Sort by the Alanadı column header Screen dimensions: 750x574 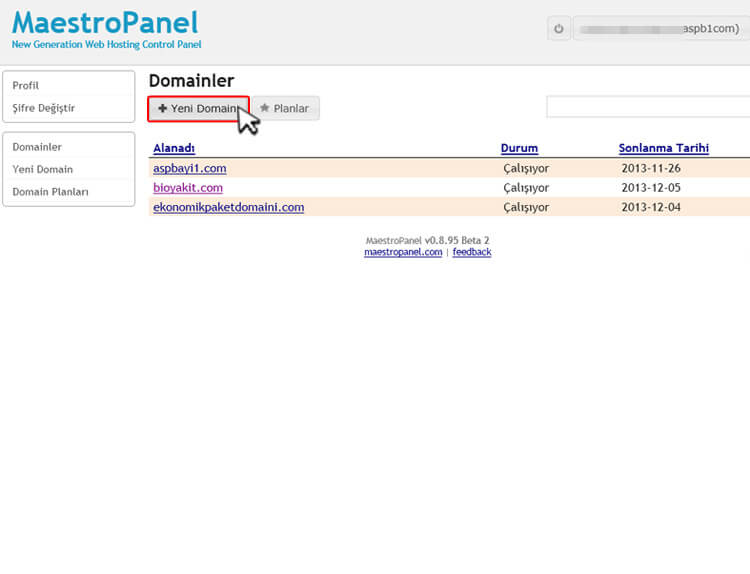(173, 148)
